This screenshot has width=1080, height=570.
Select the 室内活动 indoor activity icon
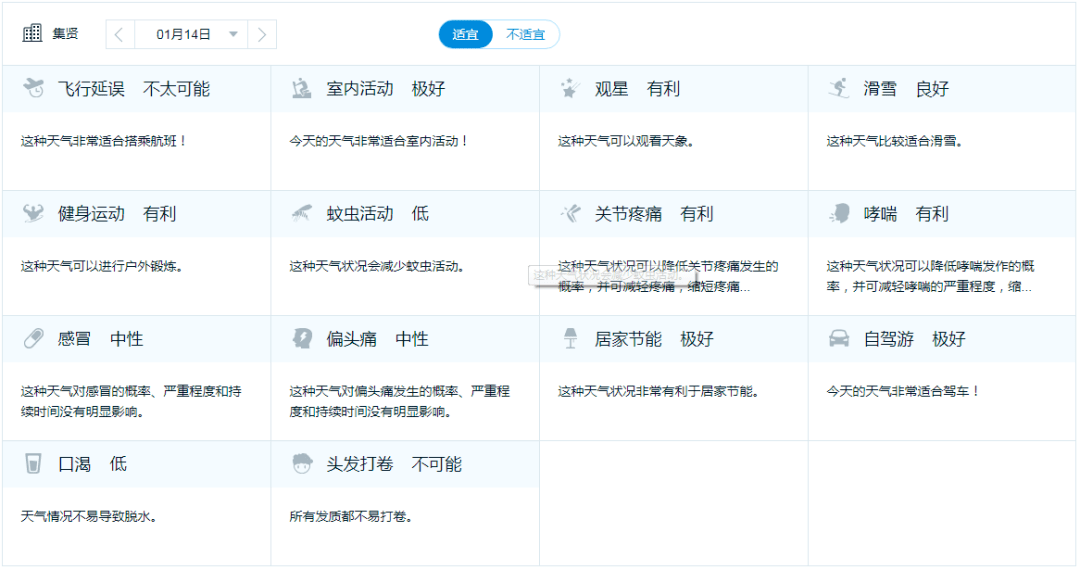[x=301, y=88]
